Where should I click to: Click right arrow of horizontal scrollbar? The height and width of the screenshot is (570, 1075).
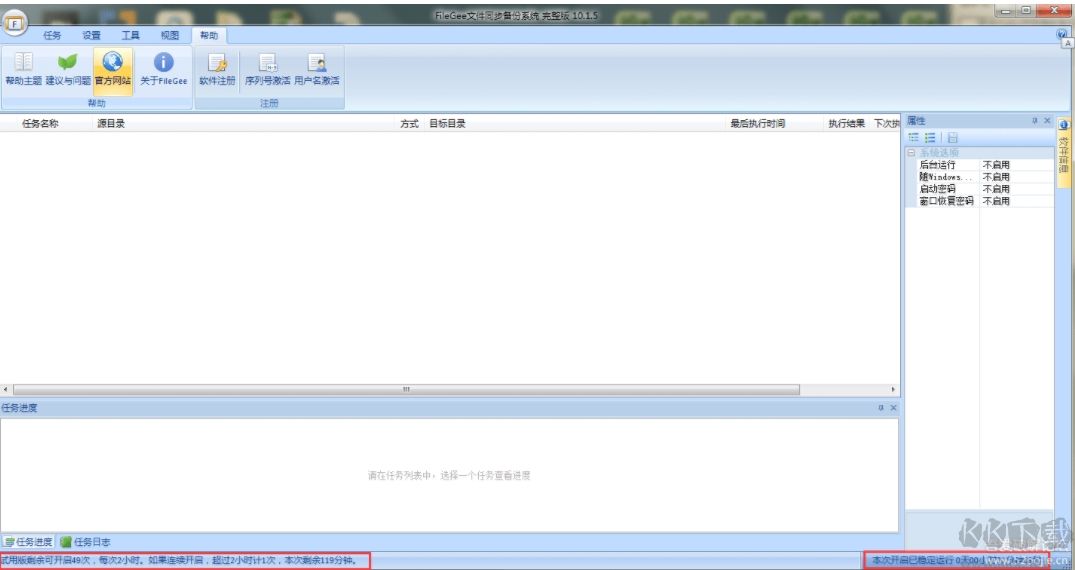(893, 390)
